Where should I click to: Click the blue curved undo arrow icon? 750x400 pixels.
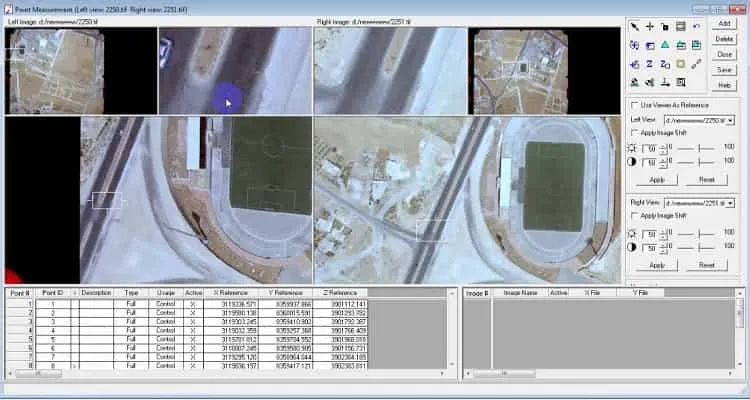click(x=696, y=27)
